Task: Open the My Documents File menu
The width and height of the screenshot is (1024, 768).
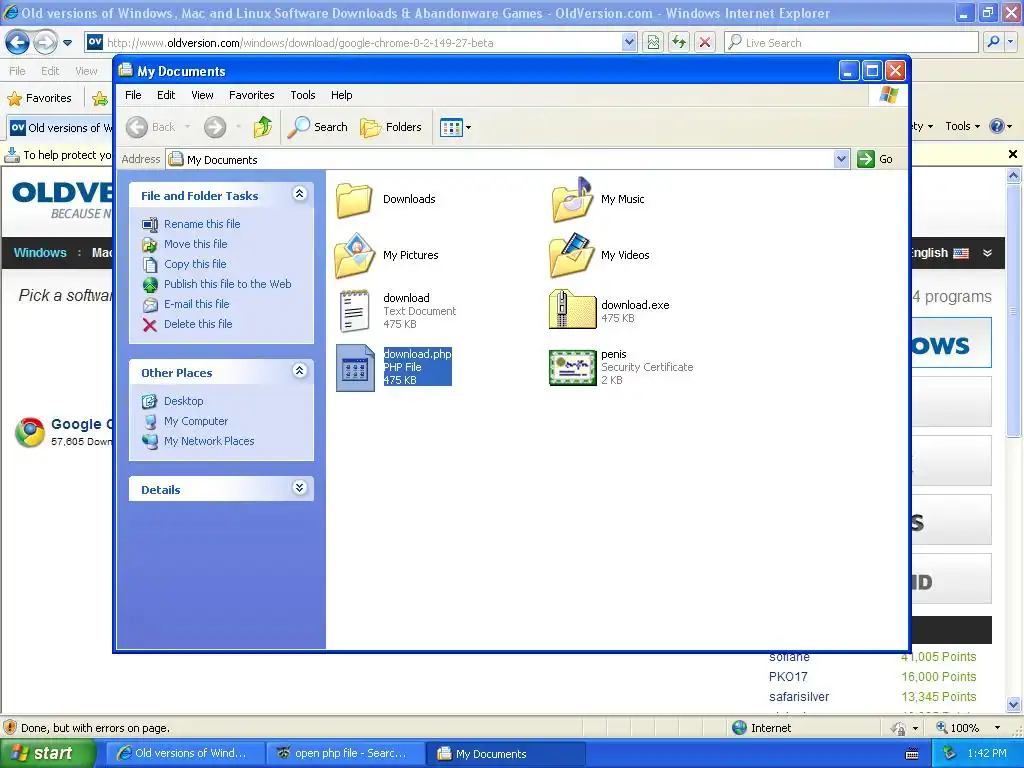Action: [x=133, y=95]
